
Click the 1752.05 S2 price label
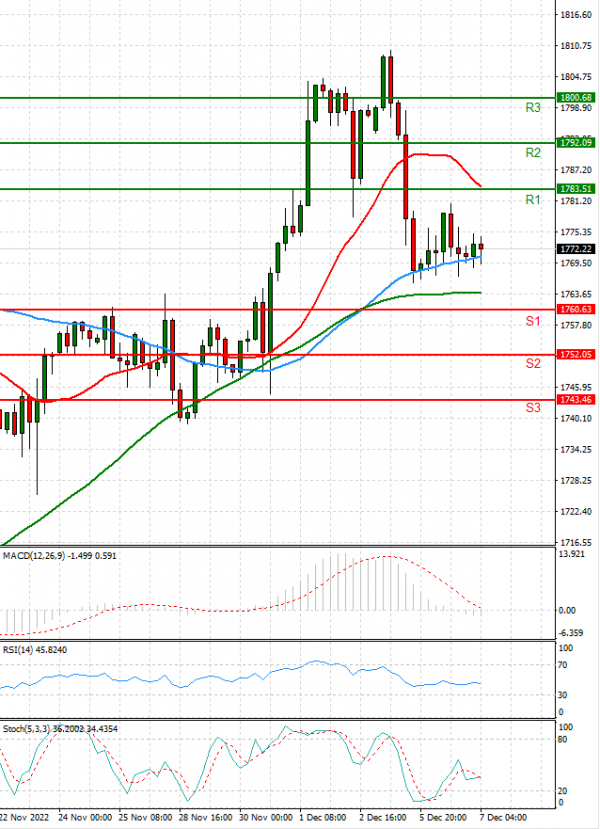pos(576,355)
